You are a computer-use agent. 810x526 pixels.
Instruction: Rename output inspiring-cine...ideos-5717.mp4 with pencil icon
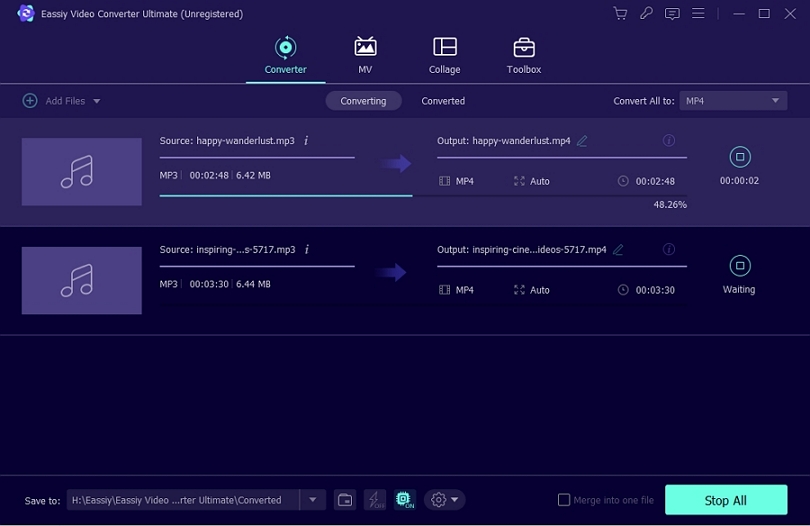[x=618, y=250]
